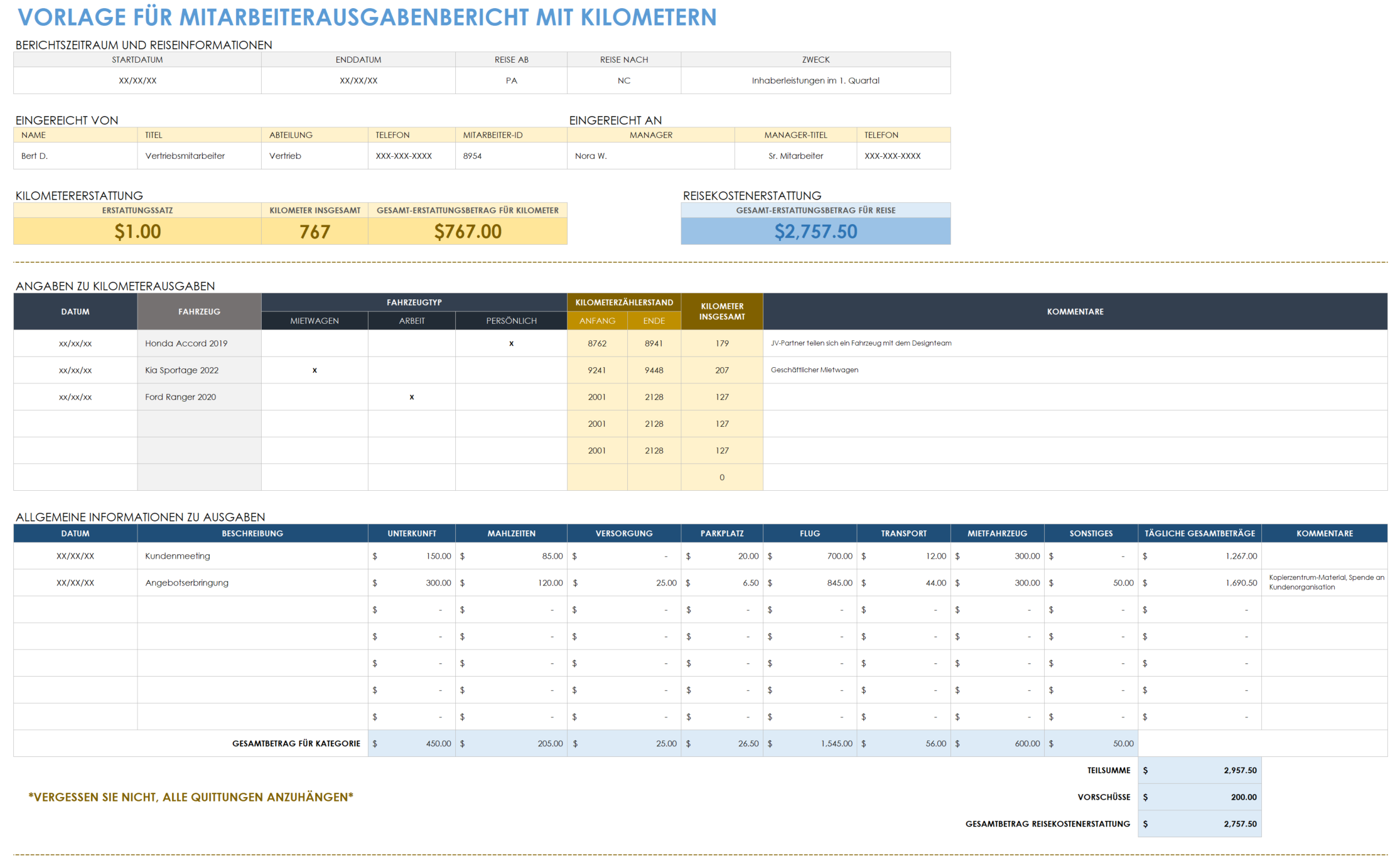Select SONSTIGES amount 50.00 in Angebotserbringung row
This screenshot has width=1400, height=863.
pos(1091,582)
